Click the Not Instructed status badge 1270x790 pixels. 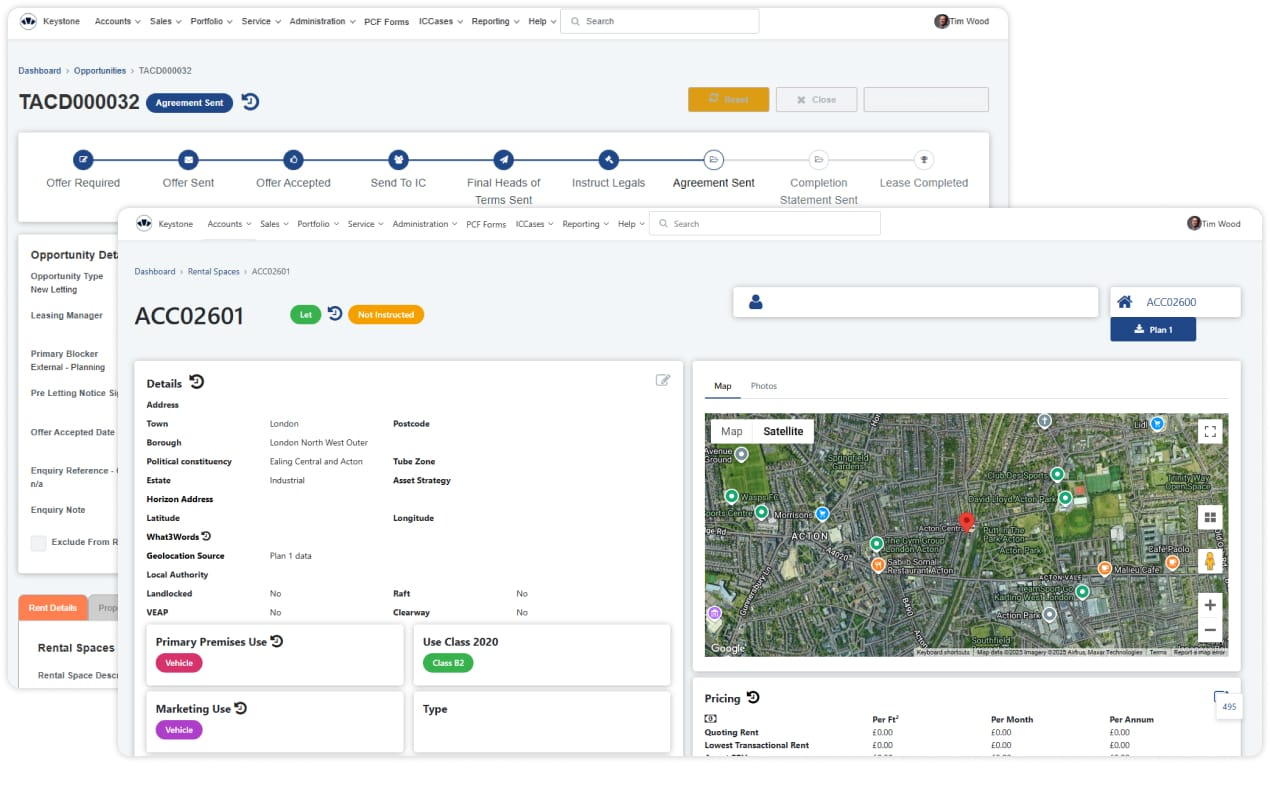[x=386, y=314]
